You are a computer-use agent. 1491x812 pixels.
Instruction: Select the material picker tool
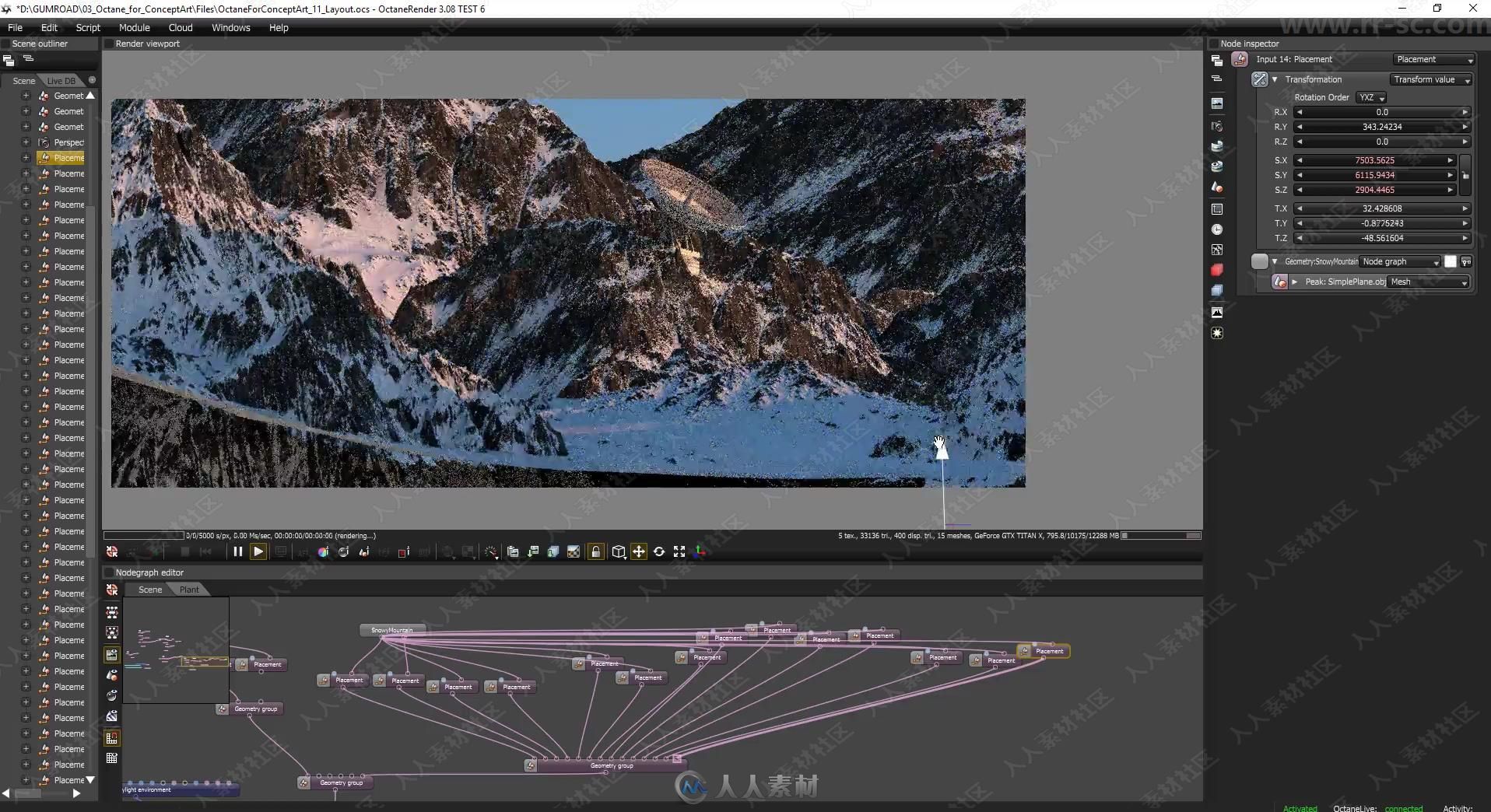[x=343, y=551]
